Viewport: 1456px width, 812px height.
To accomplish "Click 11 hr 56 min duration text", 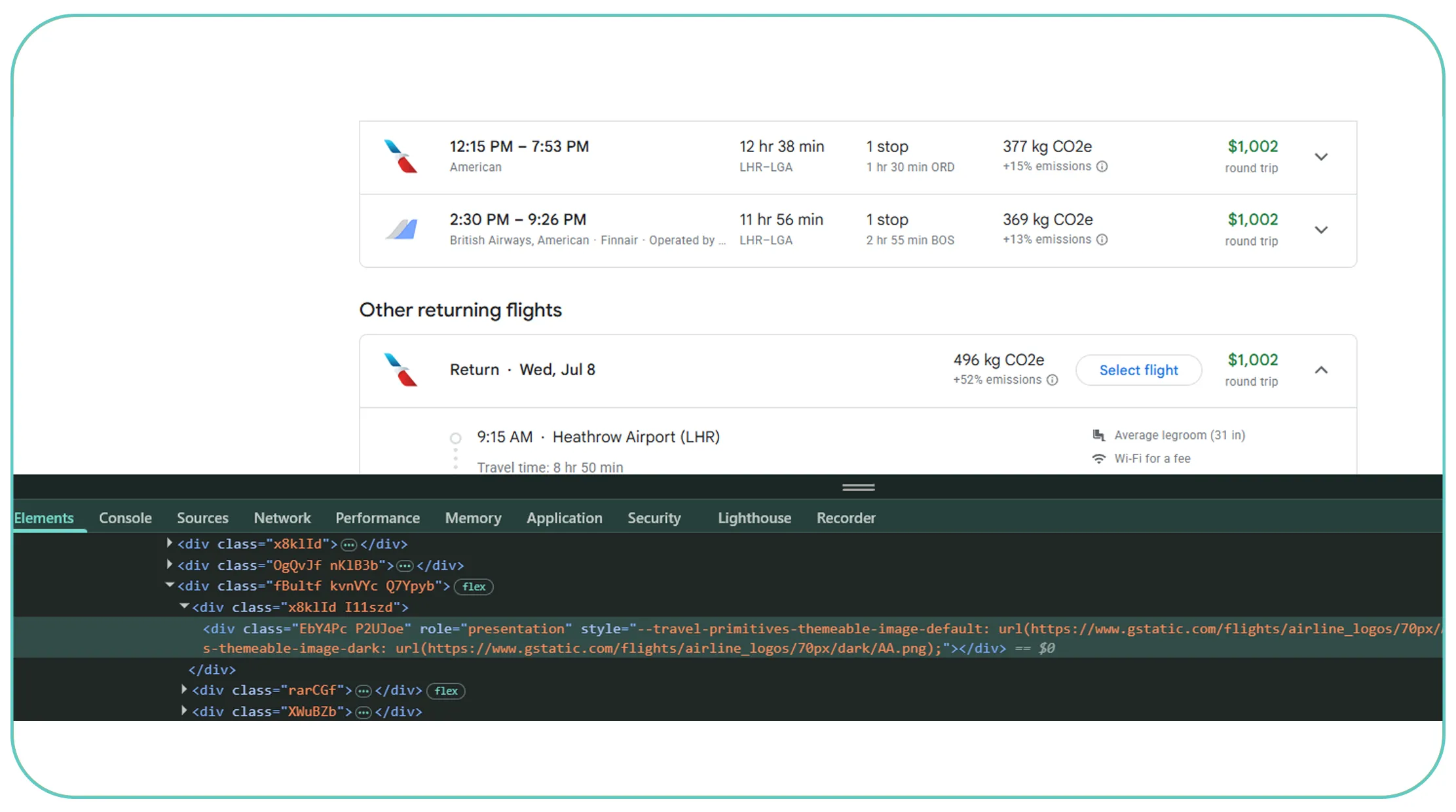I will (x=781, y=220).
